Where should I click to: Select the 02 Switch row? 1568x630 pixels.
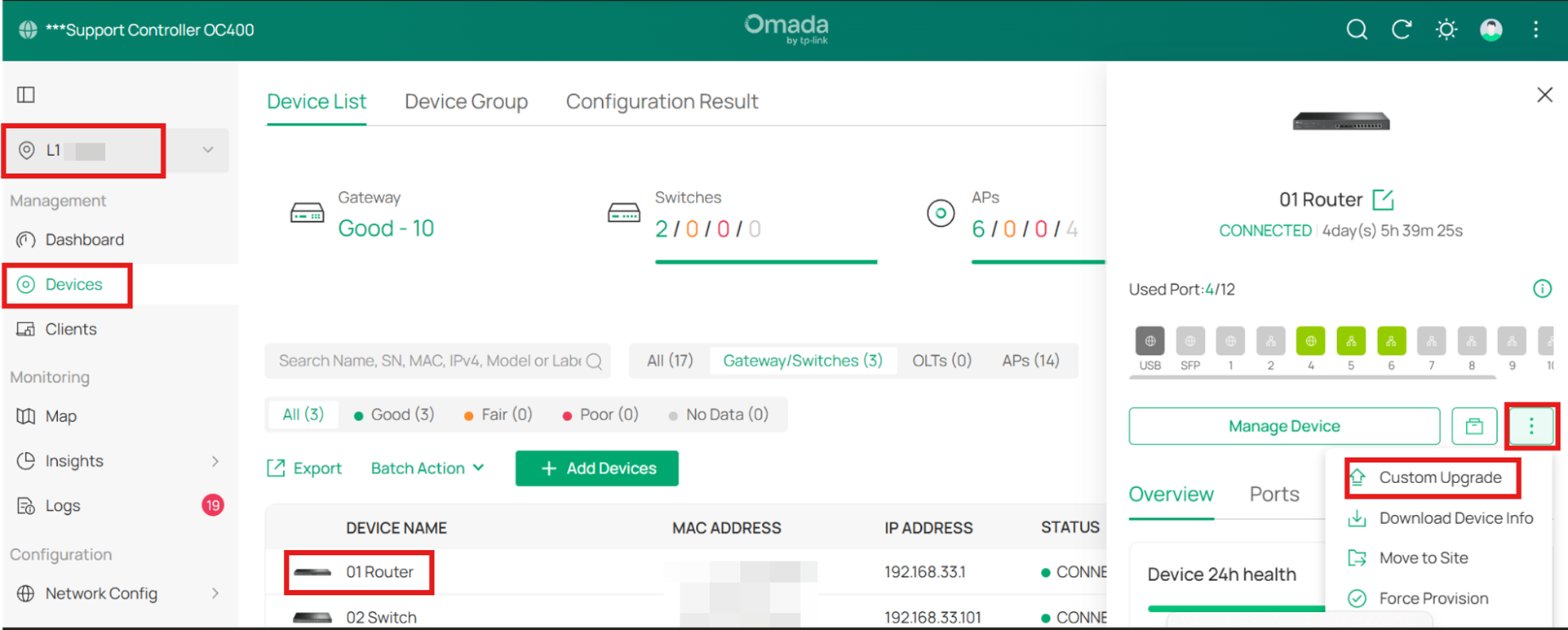tap(685, 616)
